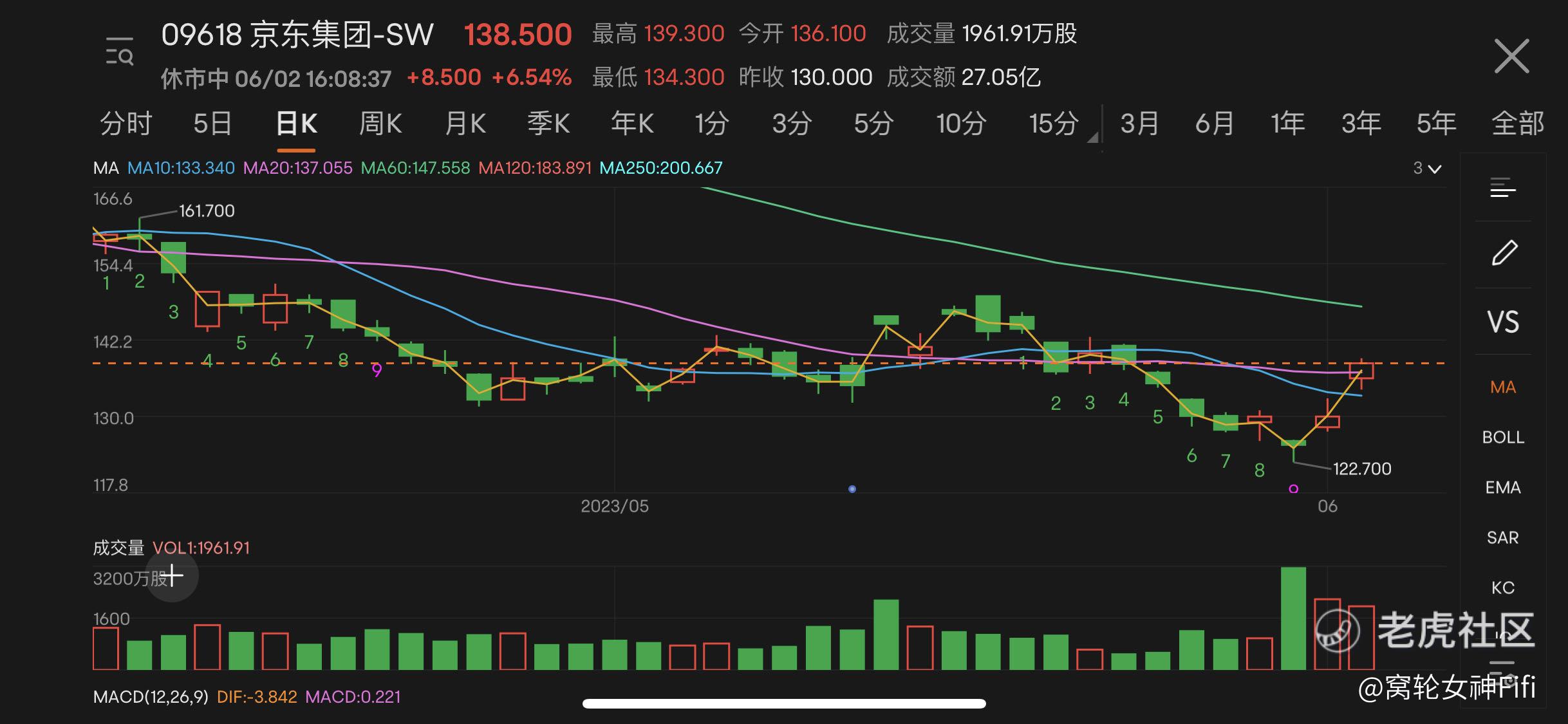Image resolution: width=1568 pixels, height=724 pixels.
Task: Open the stock search list icon
Action: coord(120,53)
